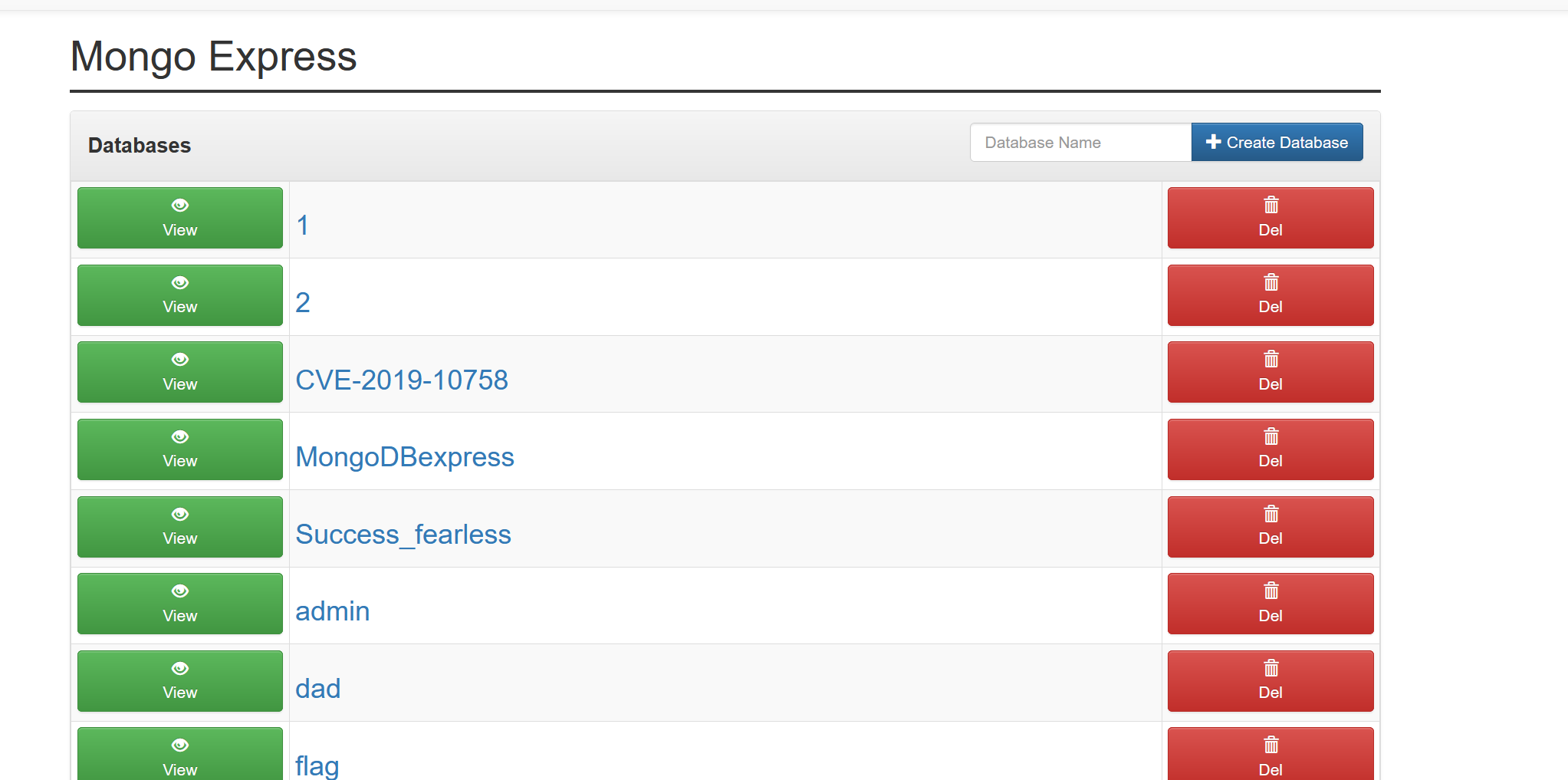Open the database link named 2
This screenshot has width=1568, height=780.
pos(303,303)
